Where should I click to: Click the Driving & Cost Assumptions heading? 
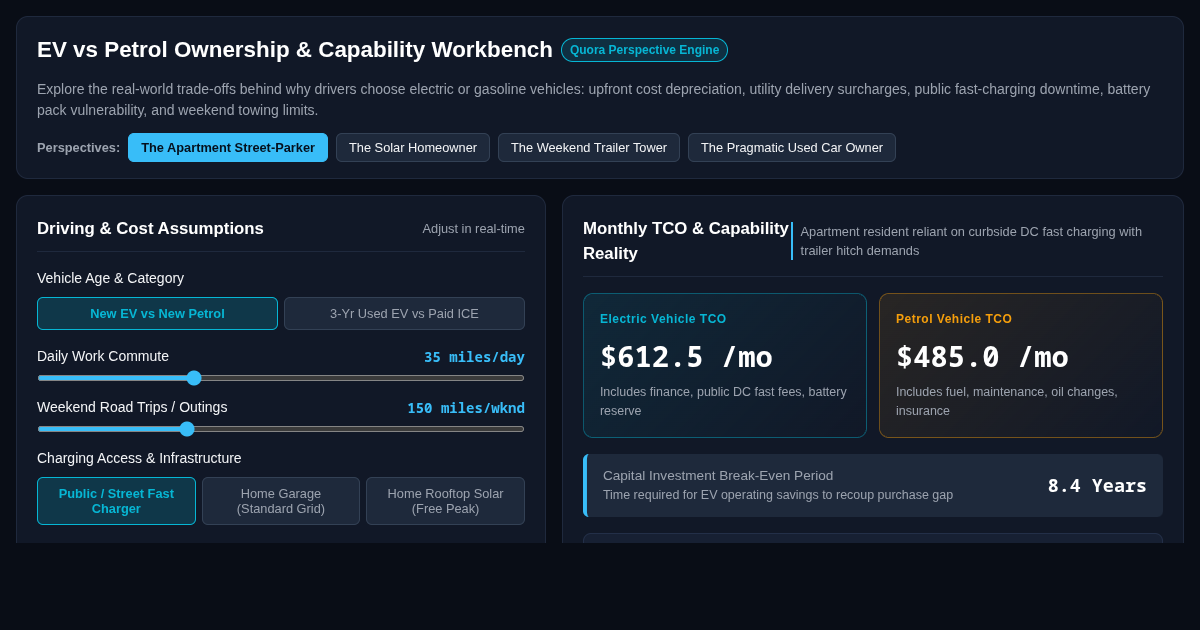click(150, 229)
